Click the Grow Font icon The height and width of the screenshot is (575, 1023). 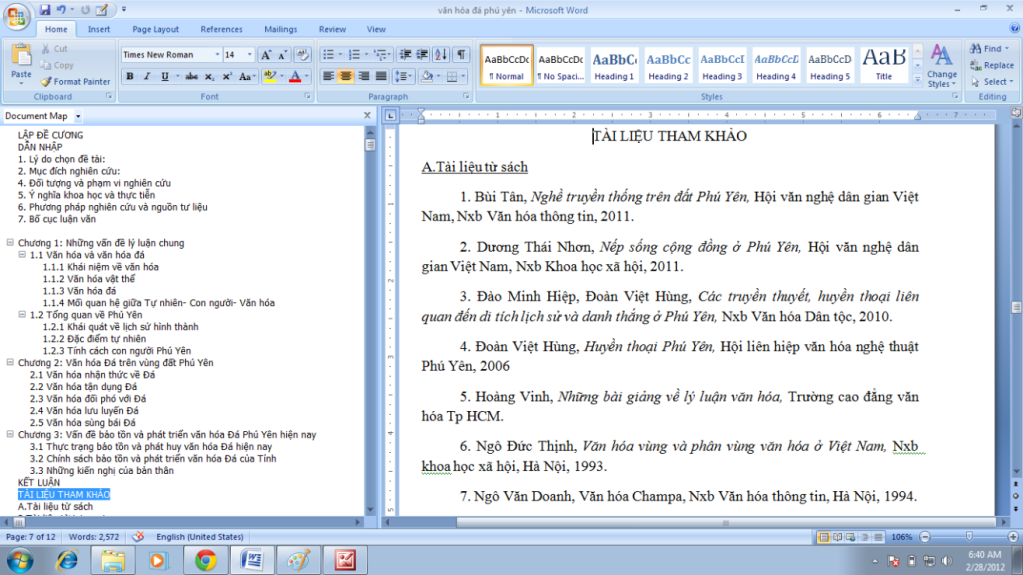[x=266, y=55]
